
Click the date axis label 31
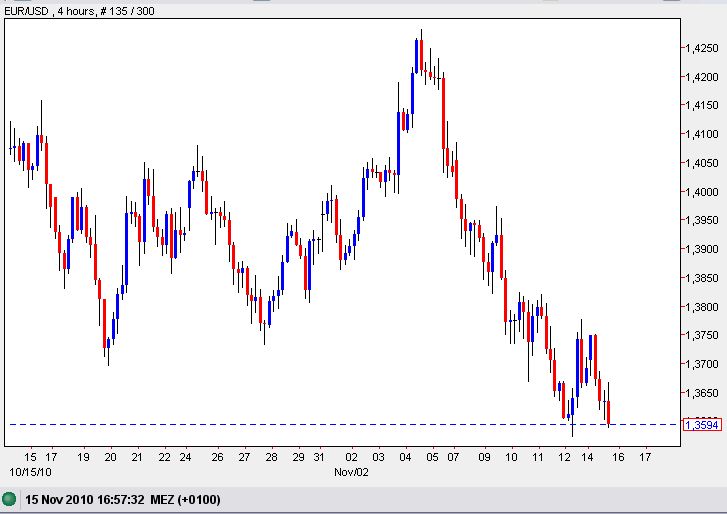point(319,457)
